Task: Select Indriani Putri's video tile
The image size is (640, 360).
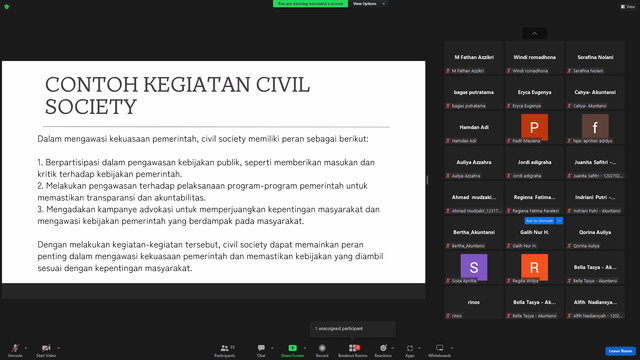Action: pyautogui.click(x=595, y=198)
